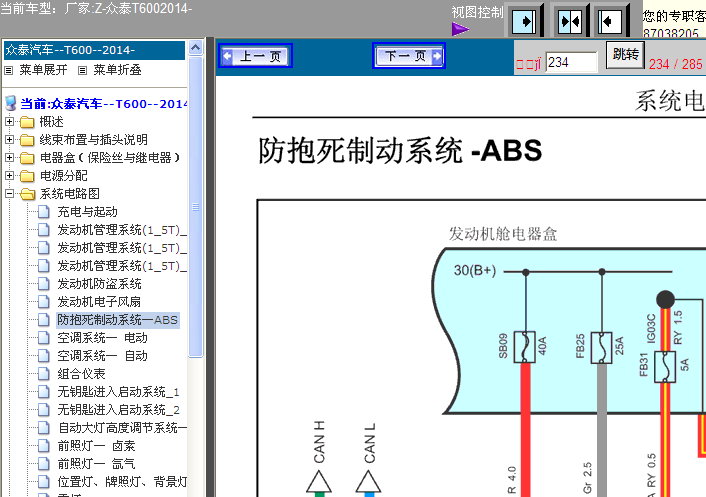
Task: Open 自动大灯高度调节系统 page
Action: (122, 428)
